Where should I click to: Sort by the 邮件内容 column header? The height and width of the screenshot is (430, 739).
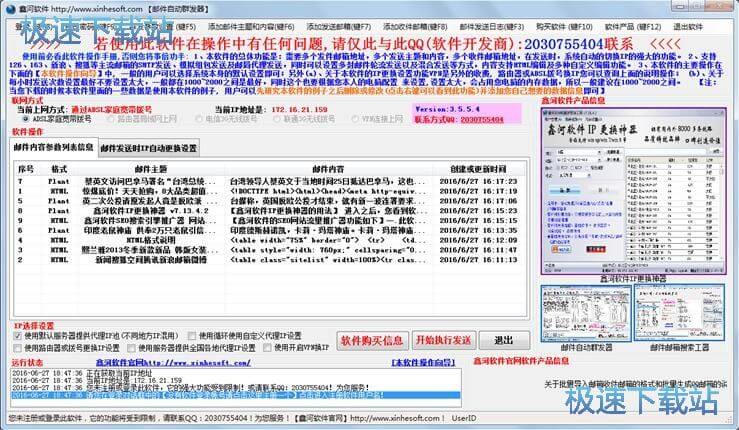328,169
